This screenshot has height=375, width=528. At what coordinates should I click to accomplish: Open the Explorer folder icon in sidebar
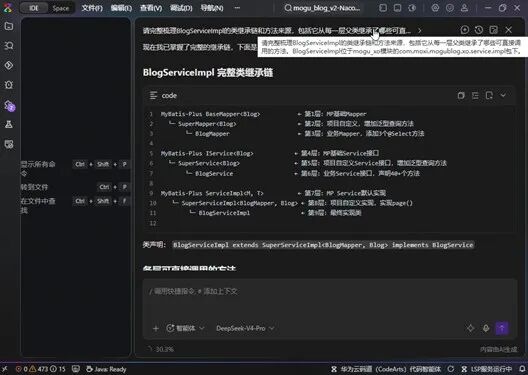9,26
